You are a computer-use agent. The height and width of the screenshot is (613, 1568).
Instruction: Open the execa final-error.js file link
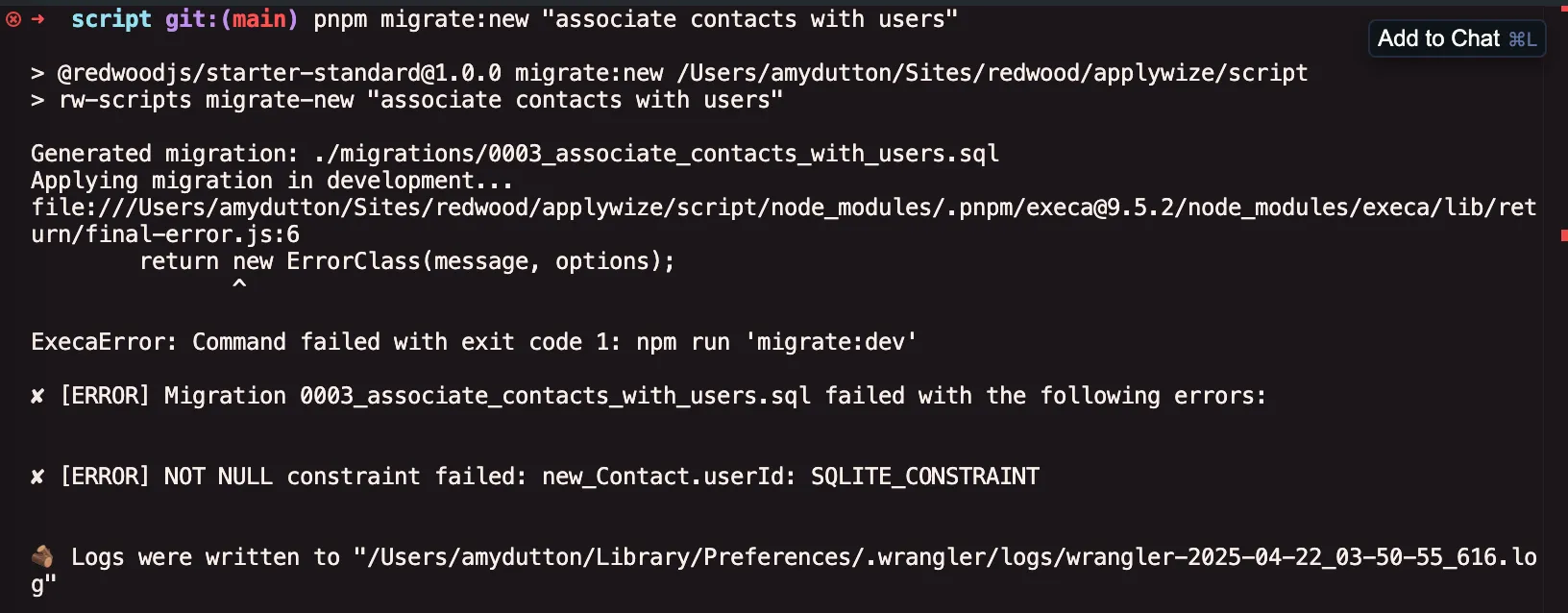pos(783,208)
